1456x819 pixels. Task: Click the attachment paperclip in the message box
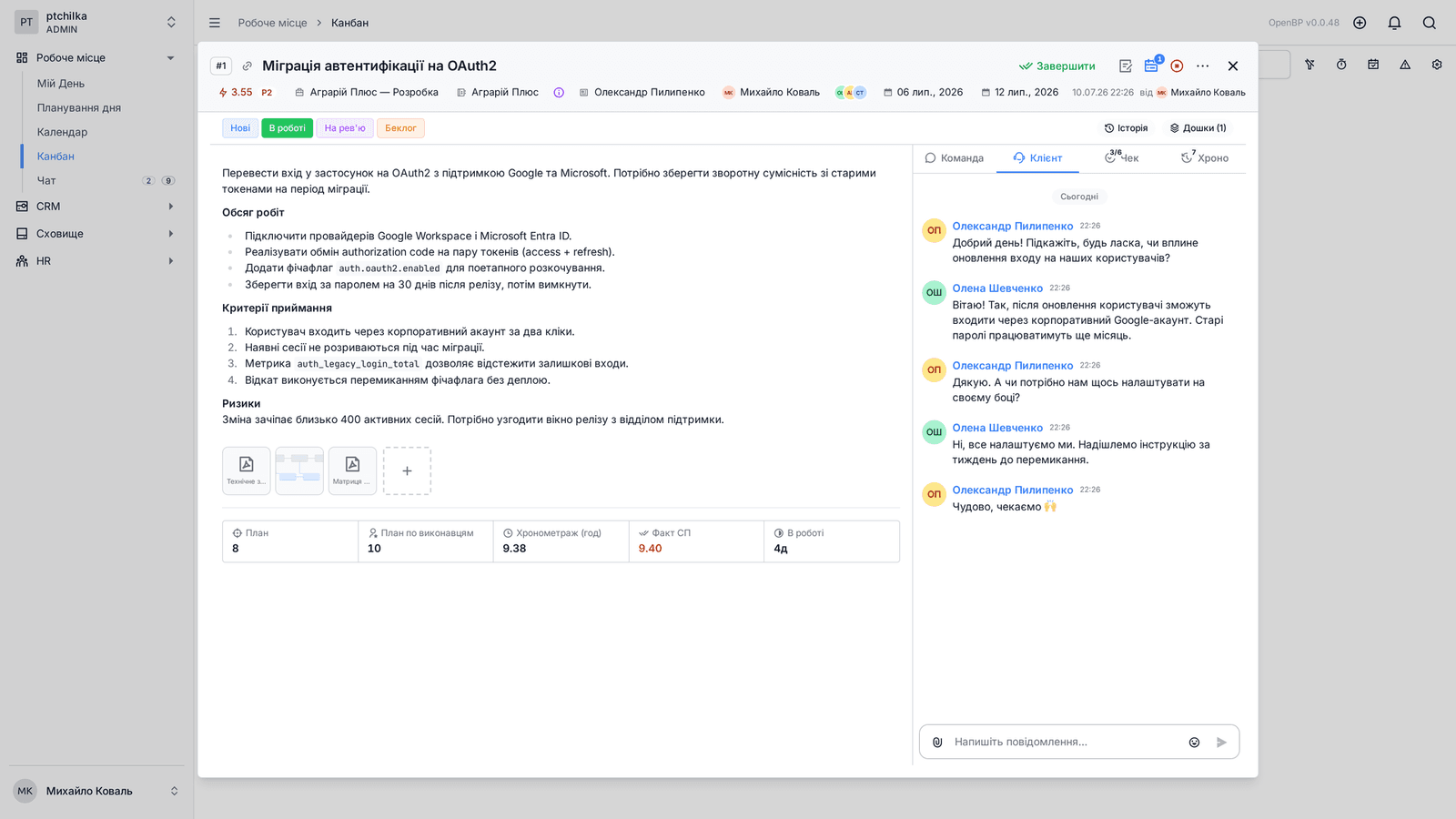click(x=937, y=742)
